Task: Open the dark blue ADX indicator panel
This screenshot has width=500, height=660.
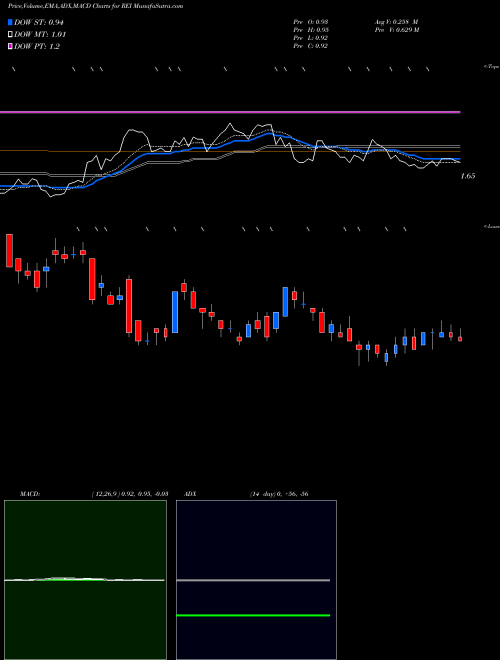Action: (x=256, y=580)
